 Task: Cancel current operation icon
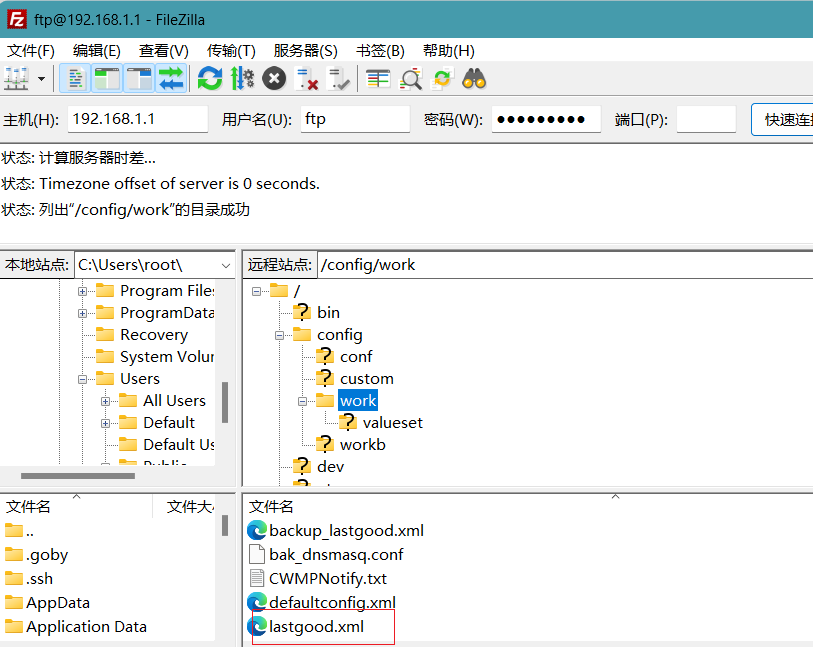[274, 79]
